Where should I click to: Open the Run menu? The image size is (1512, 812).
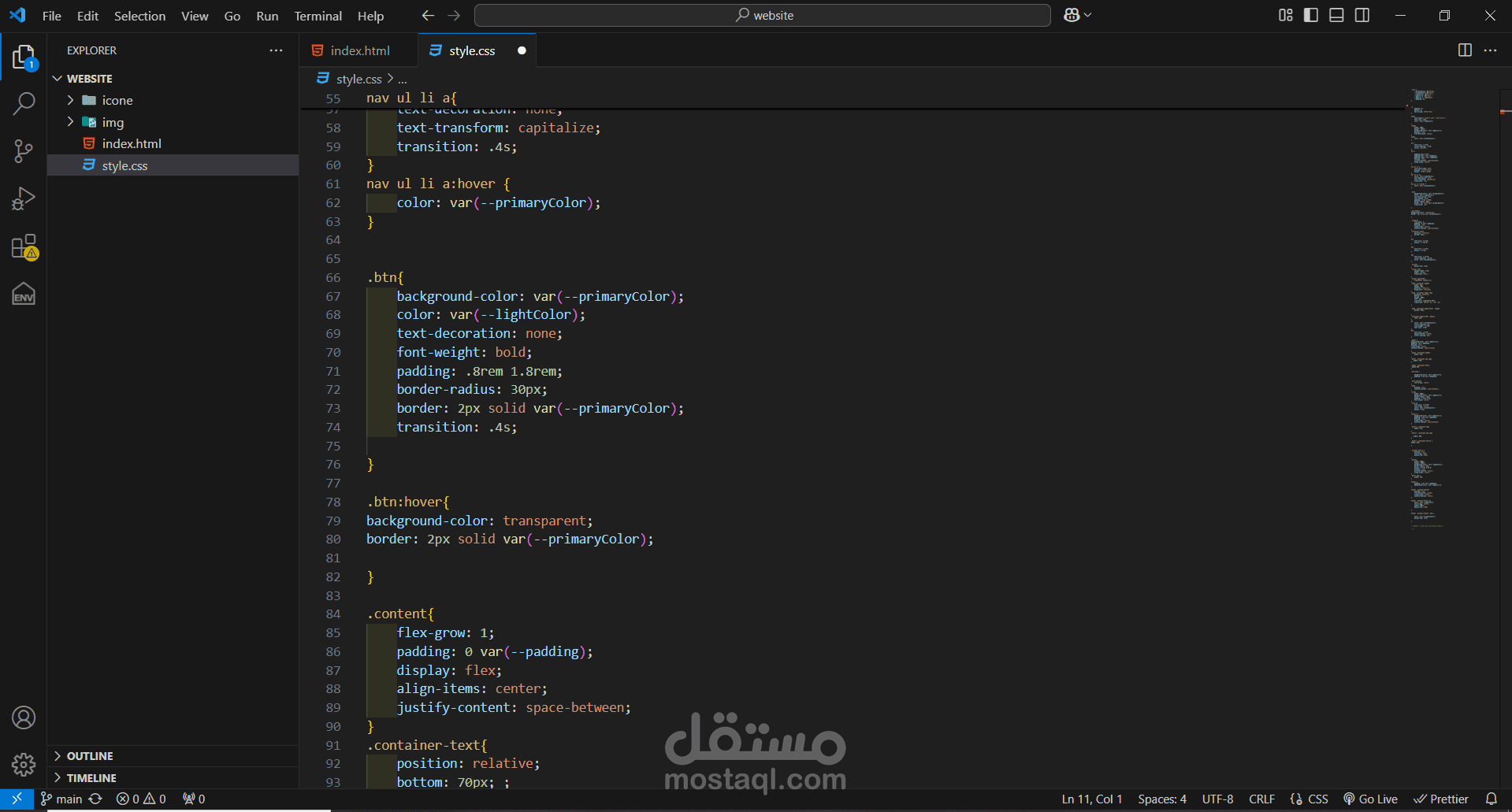(267, 16)
